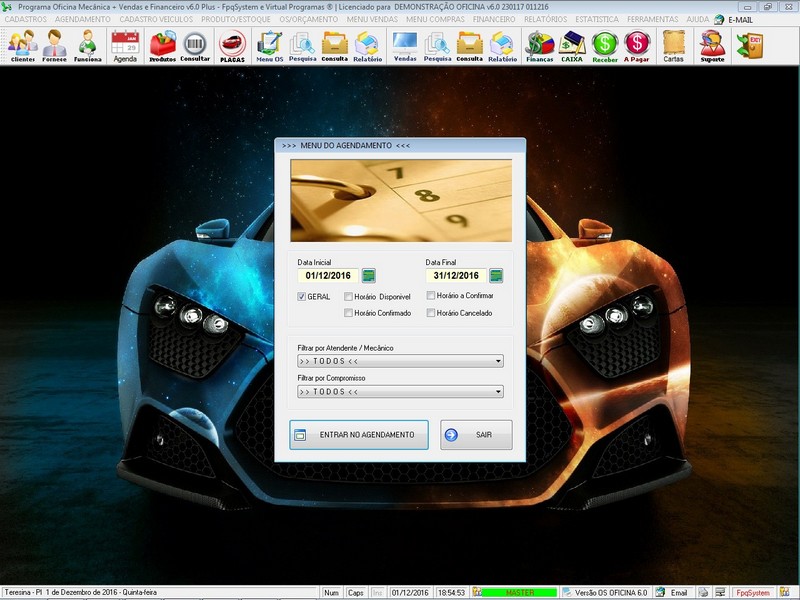Check Horário Cancelado checkbox
The image size is (800, 600).
coord(431,313)
